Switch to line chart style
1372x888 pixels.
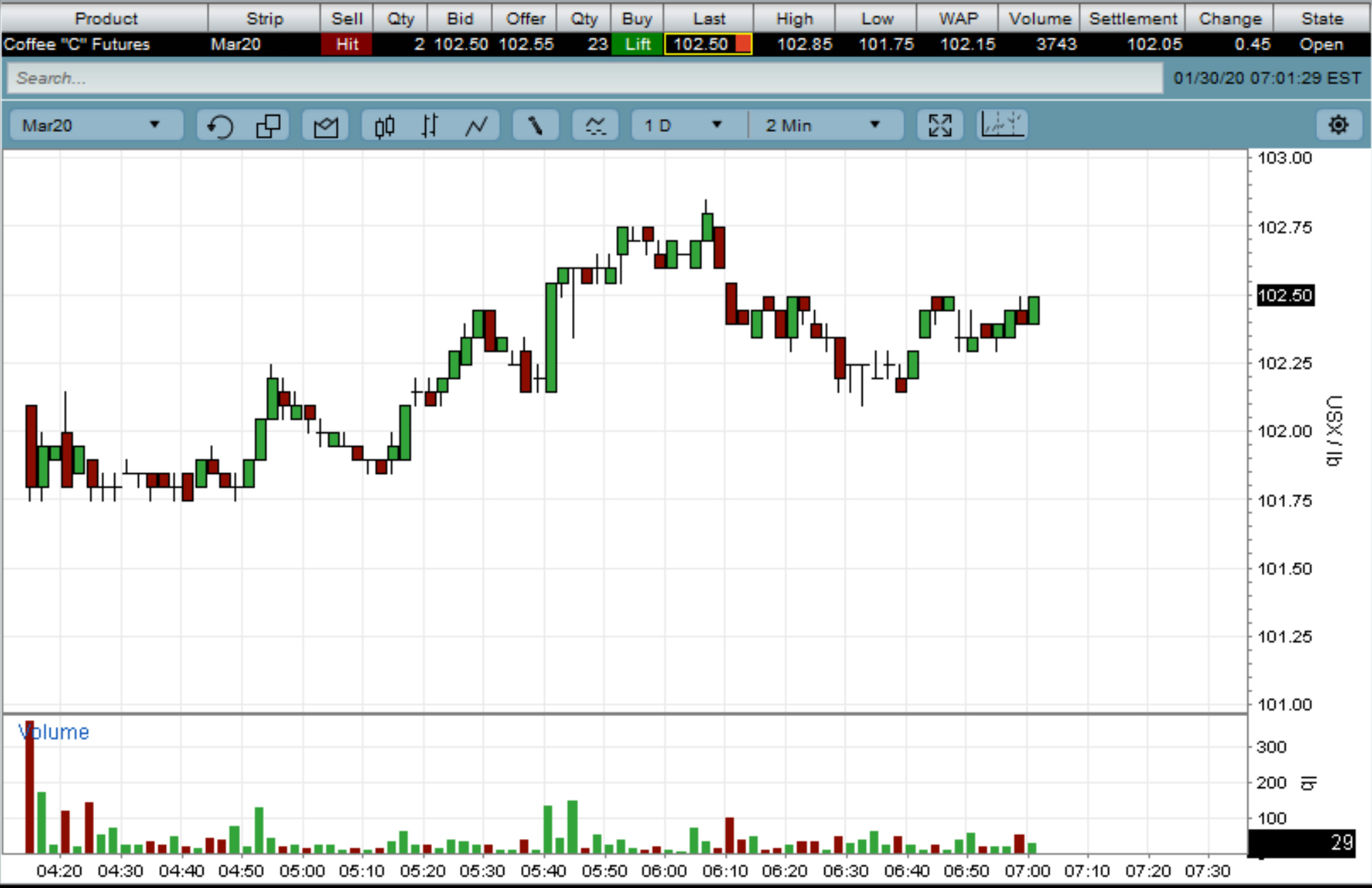pos(476,126)
